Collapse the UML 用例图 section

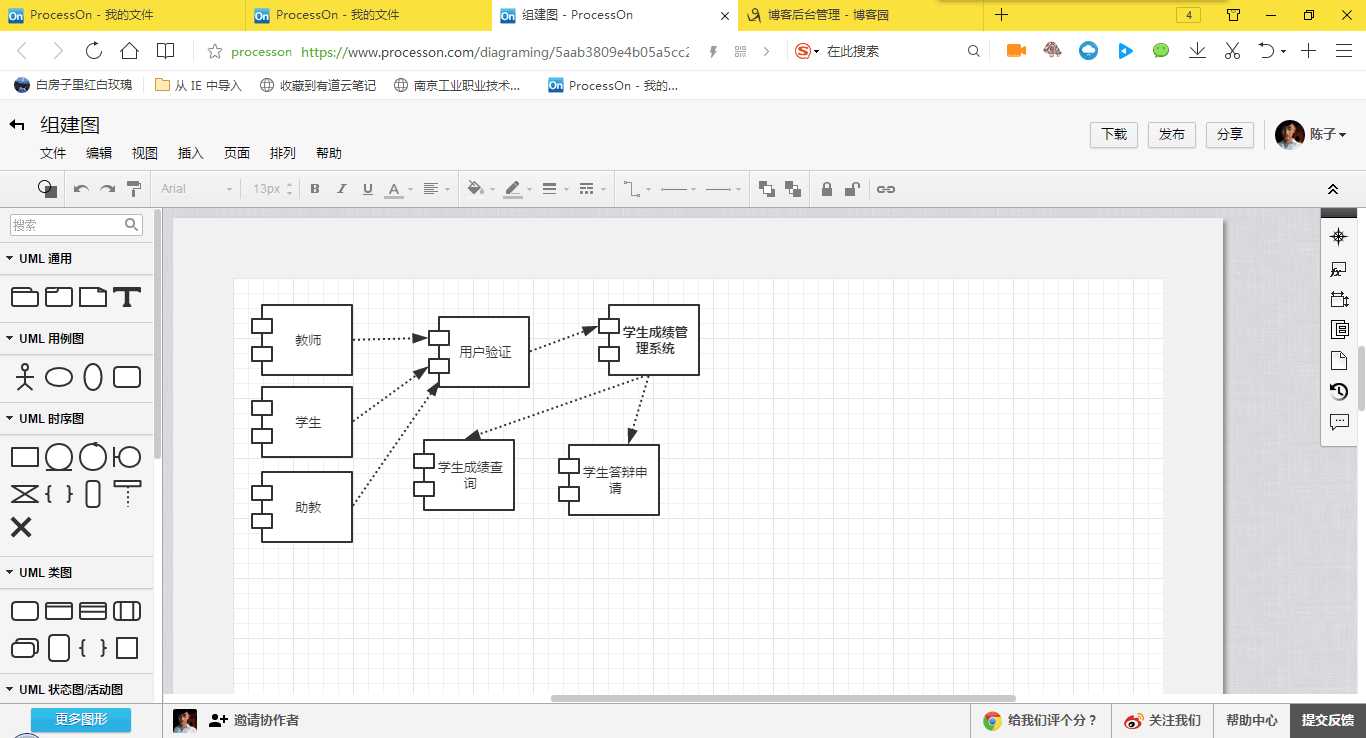click(x=10, y=339)
